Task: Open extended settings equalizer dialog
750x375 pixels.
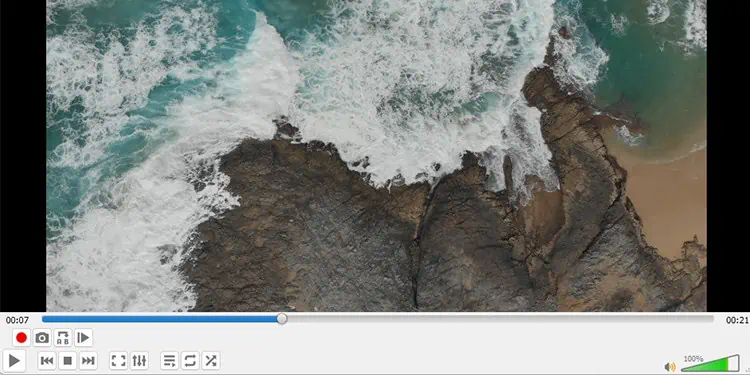Action: point(139,361)
